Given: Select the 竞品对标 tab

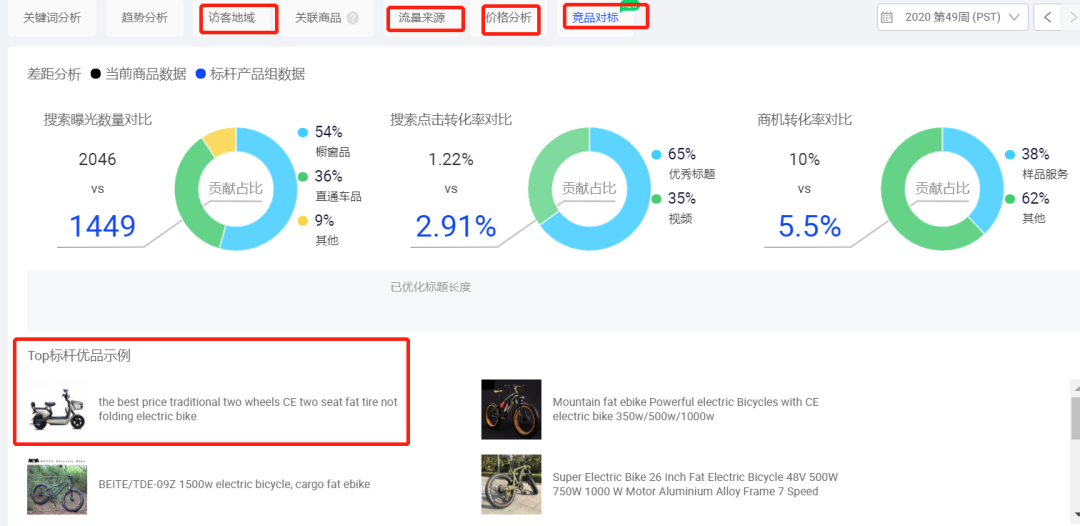Looking at the screenshot, I should pyautogui.click(x=595, y=18).
